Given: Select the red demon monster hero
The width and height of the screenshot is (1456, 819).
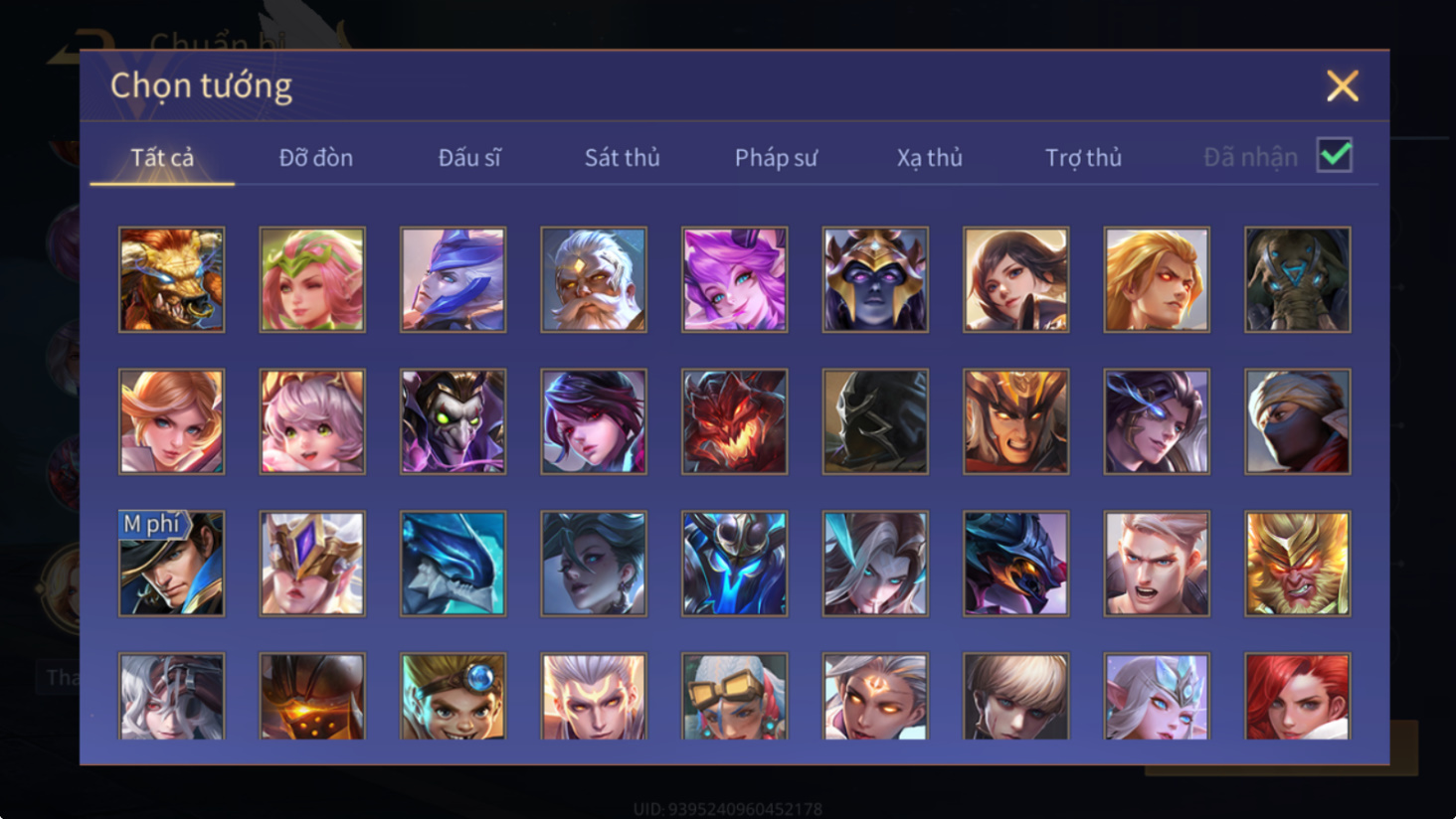Looking at the screenshot, I should point(734,421).
